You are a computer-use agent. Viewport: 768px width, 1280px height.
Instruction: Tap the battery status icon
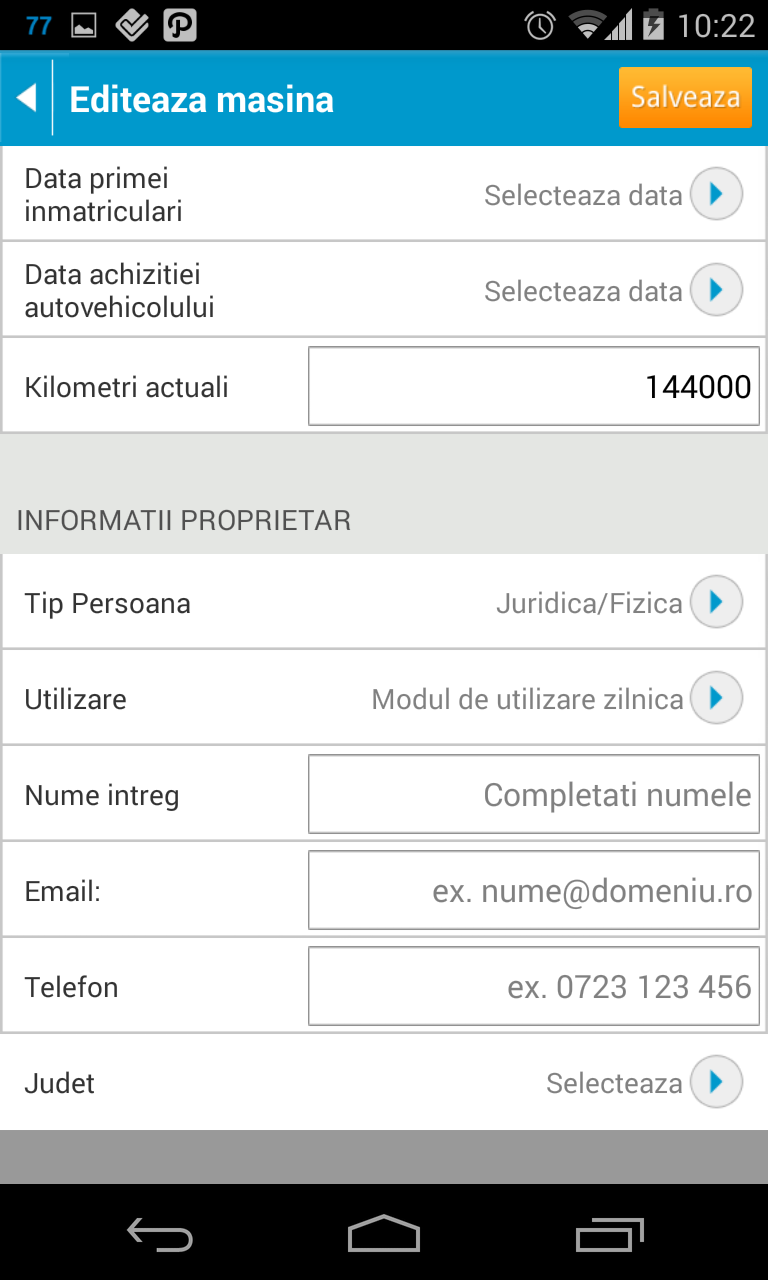click(x=653, y=25)
